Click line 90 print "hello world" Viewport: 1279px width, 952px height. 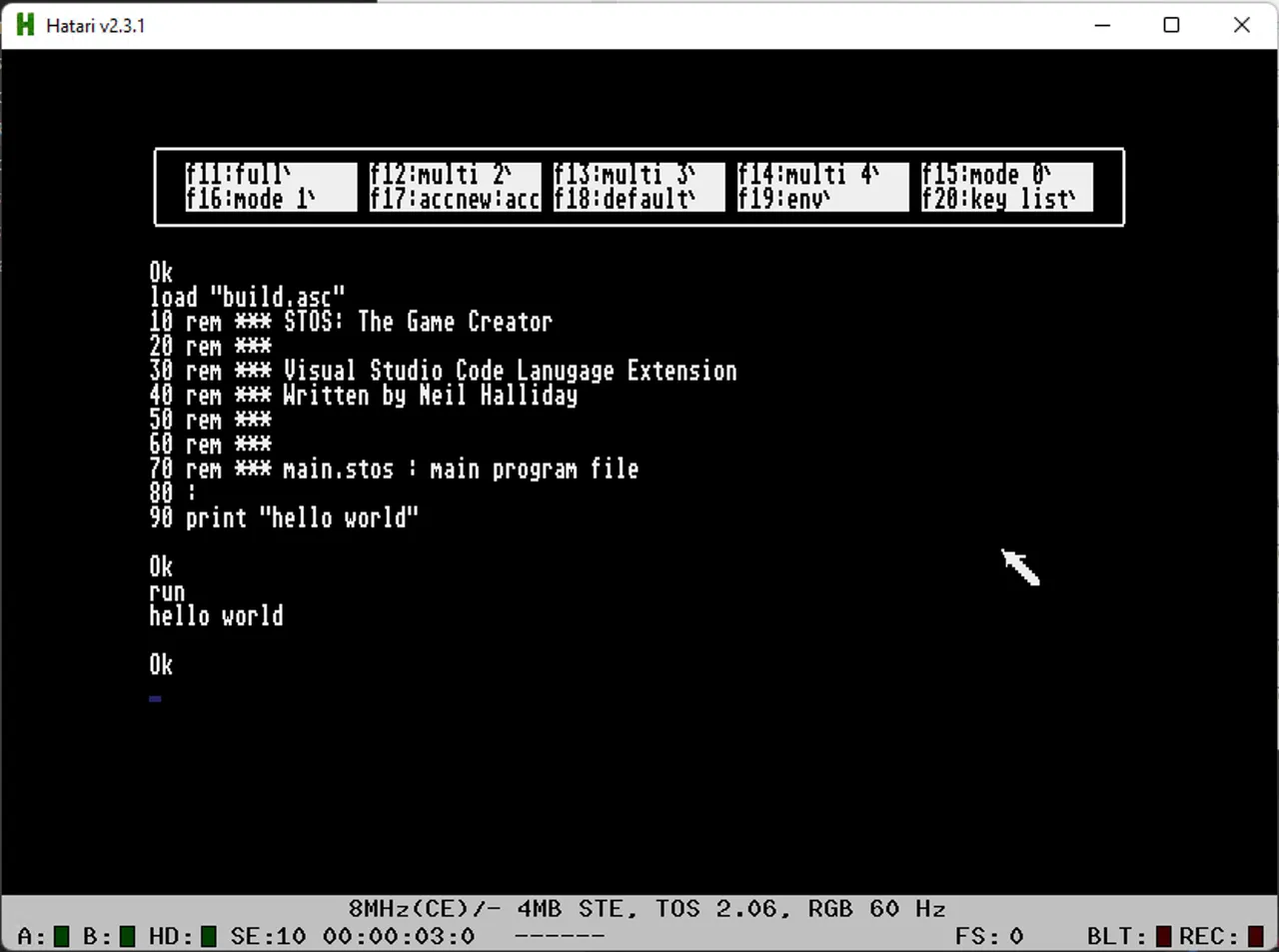[x=284, y=517]
